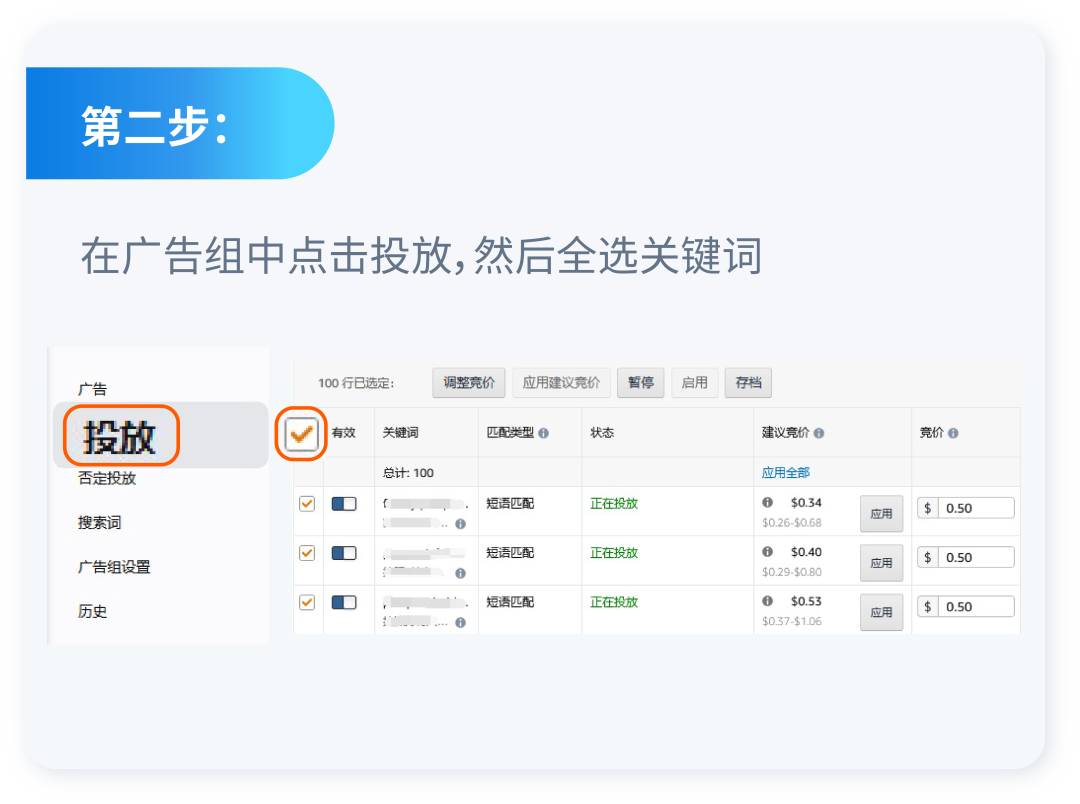Click keyword info icon in third row

tap(461, 623)
